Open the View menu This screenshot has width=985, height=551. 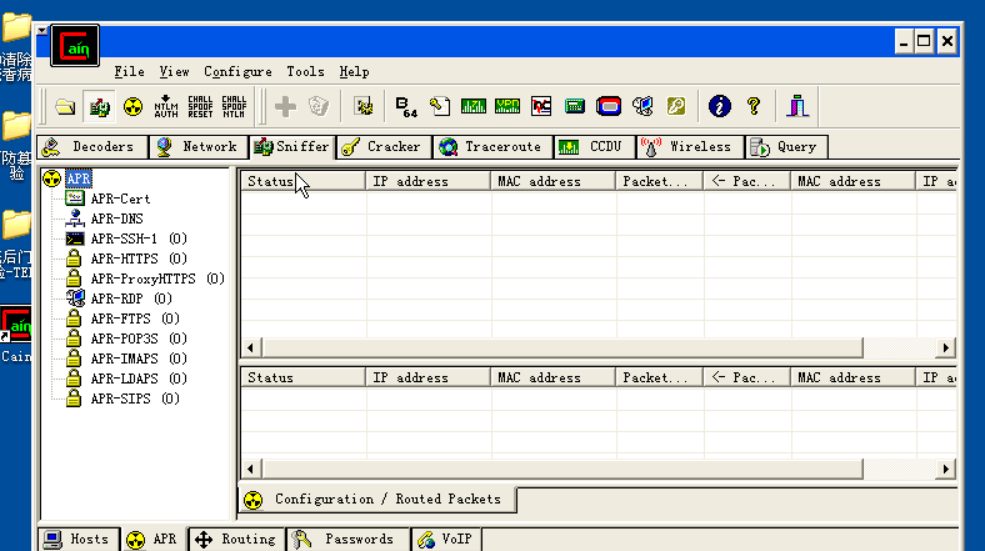[174, 72]
